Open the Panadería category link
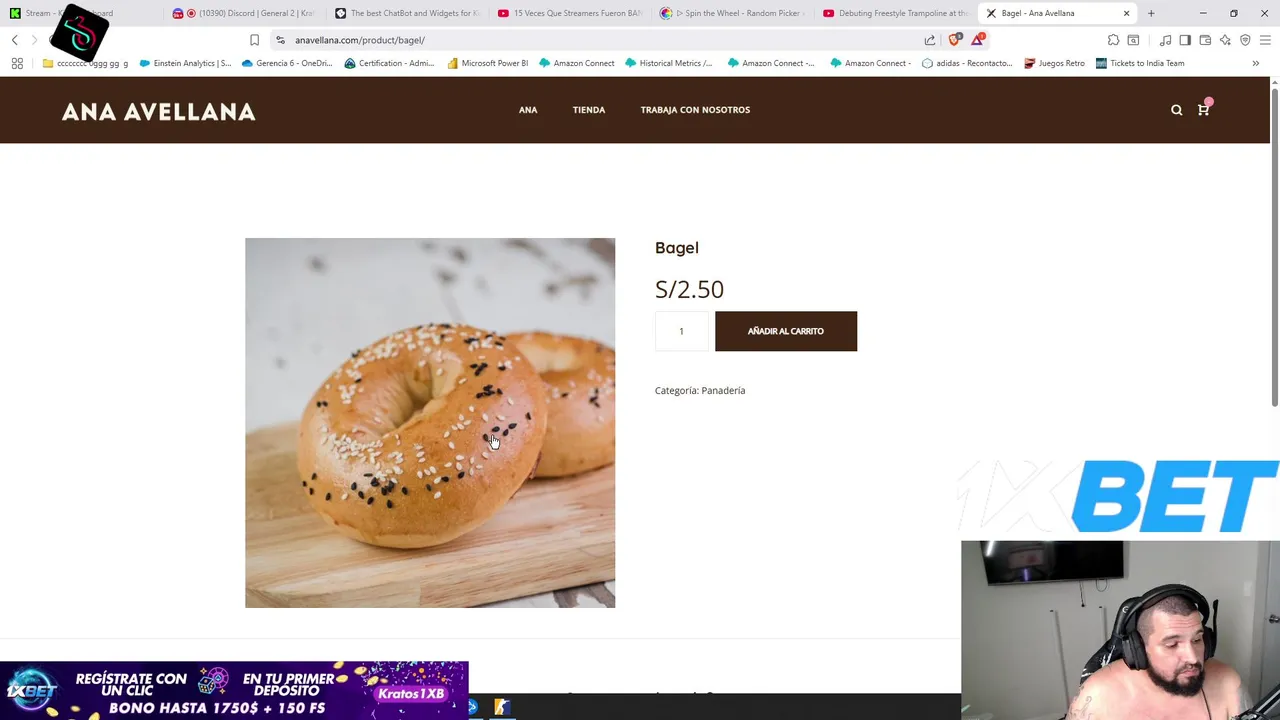Screen dimensions: 1280x720 click(723, 391)
